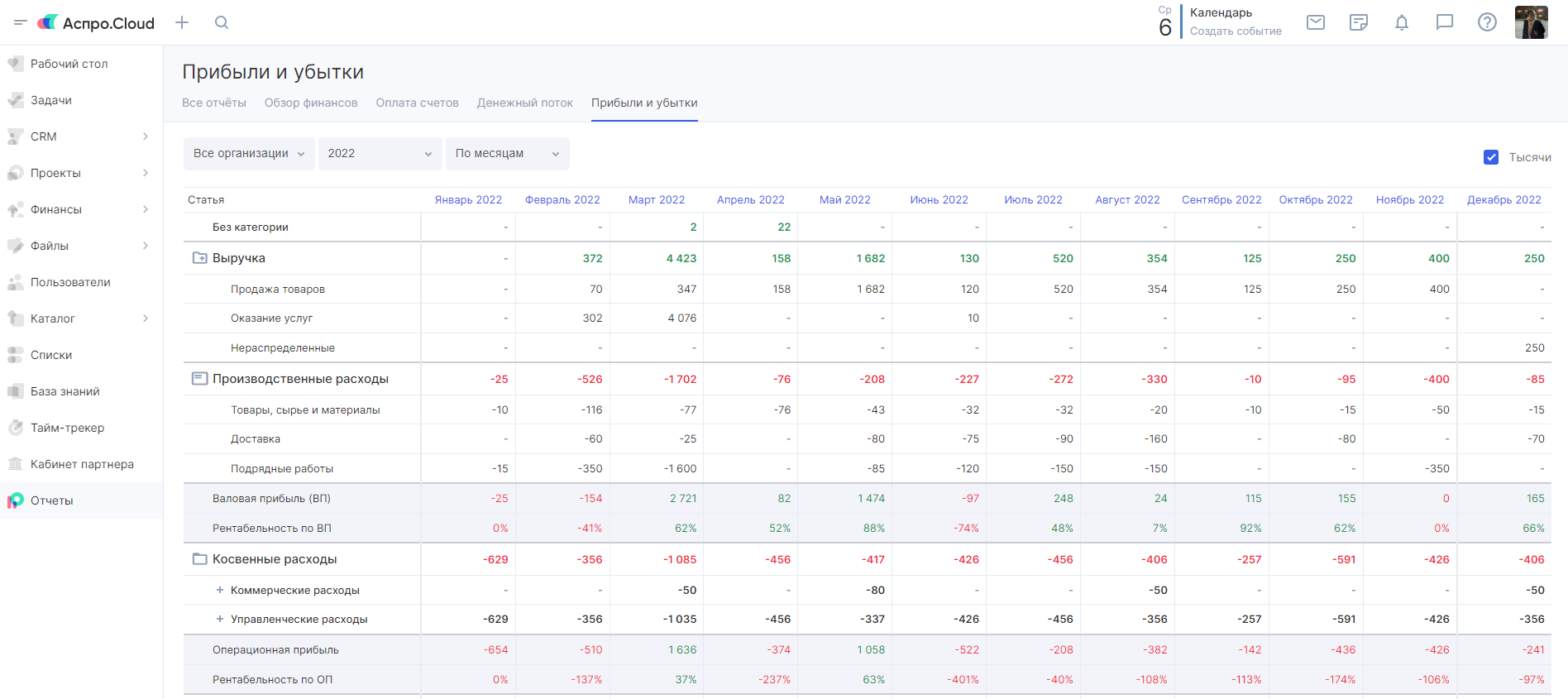
Task: Open the notifications bell icon
Action: [1402, 22]
